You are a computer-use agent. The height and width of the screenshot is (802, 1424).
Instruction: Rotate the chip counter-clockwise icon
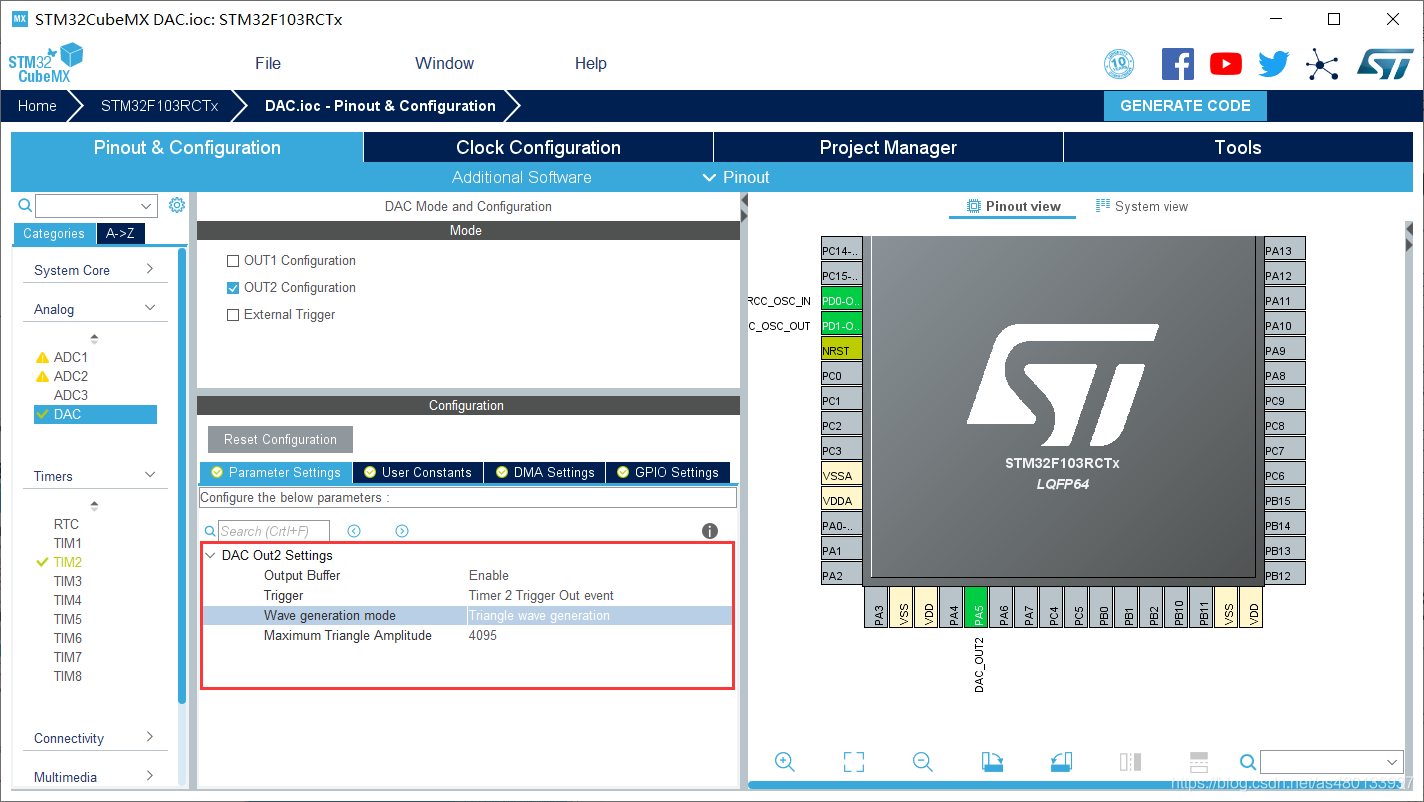1061,762
